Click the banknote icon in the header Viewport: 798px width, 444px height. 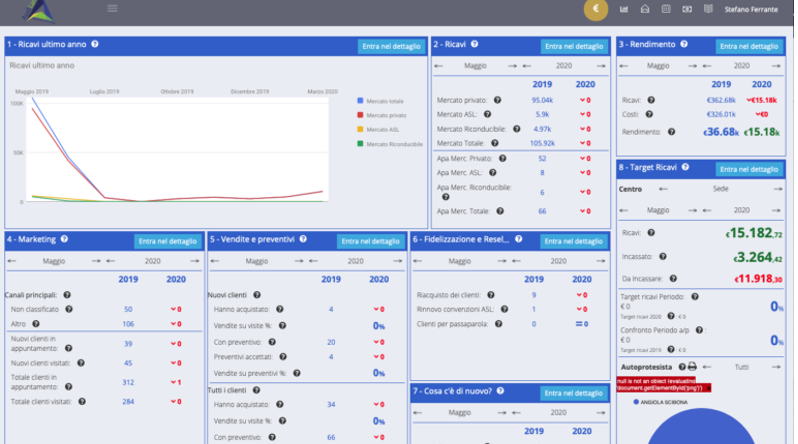687,9
